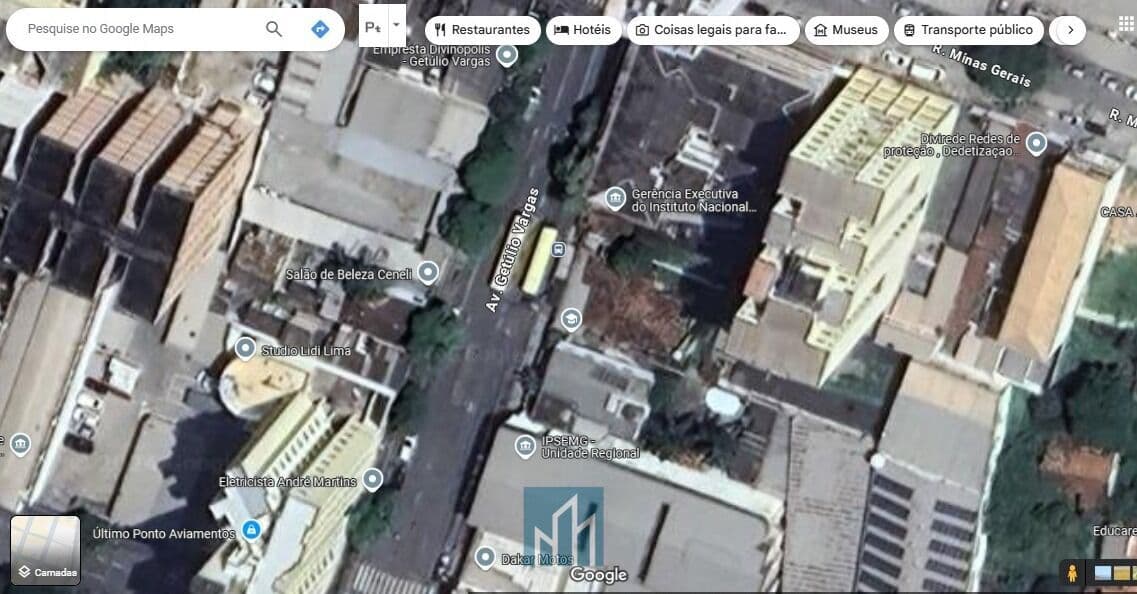
Task: Open the Gerência Executiva do Instituto Nacional pin
Action: click(615, 199)
